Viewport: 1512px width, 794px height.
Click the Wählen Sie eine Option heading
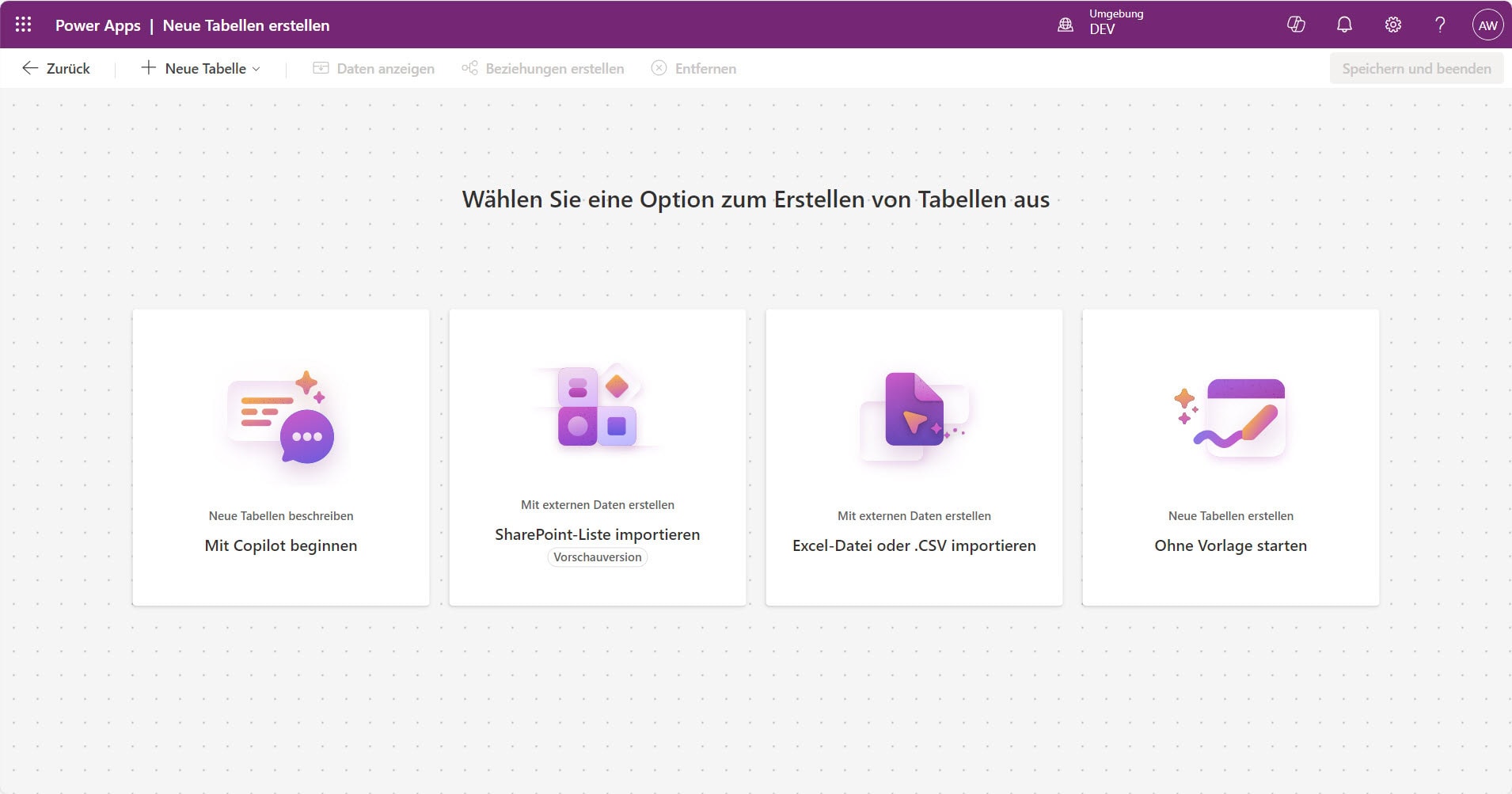pos(756,199)
